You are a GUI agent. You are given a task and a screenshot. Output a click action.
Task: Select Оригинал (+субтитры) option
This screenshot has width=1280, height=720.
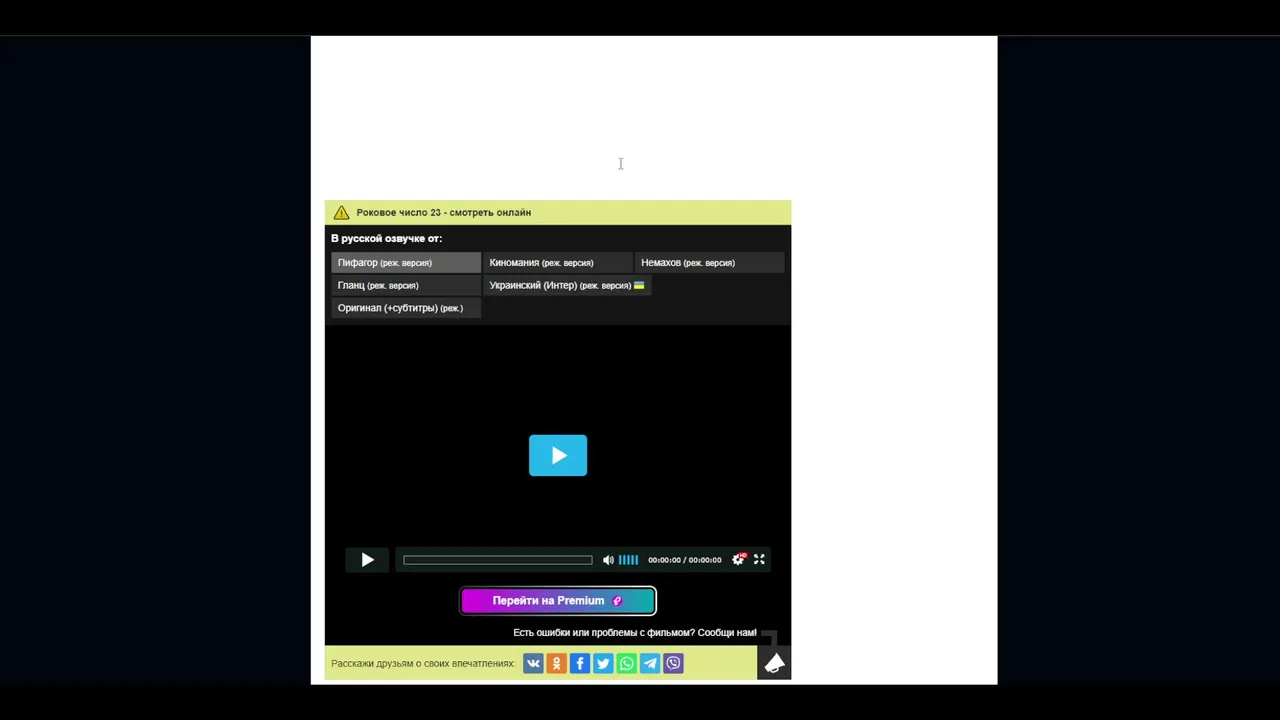[x=406, y=308]
